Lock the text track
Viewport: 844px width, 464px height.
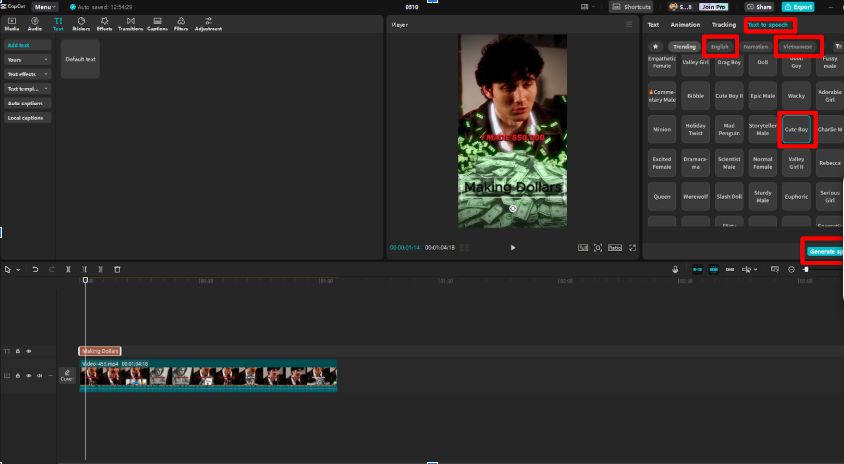[18, 351]
